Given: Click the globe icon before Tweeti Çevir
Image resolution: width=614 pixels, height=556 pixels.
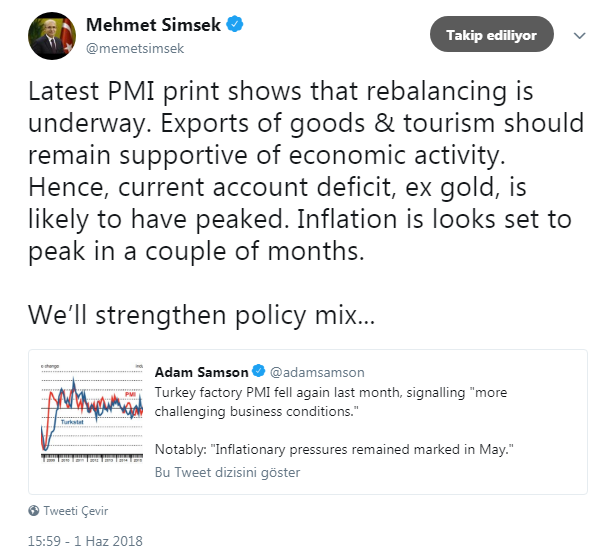Looking at the screenshot, I should pyautogui.click(x=34, y=511).
